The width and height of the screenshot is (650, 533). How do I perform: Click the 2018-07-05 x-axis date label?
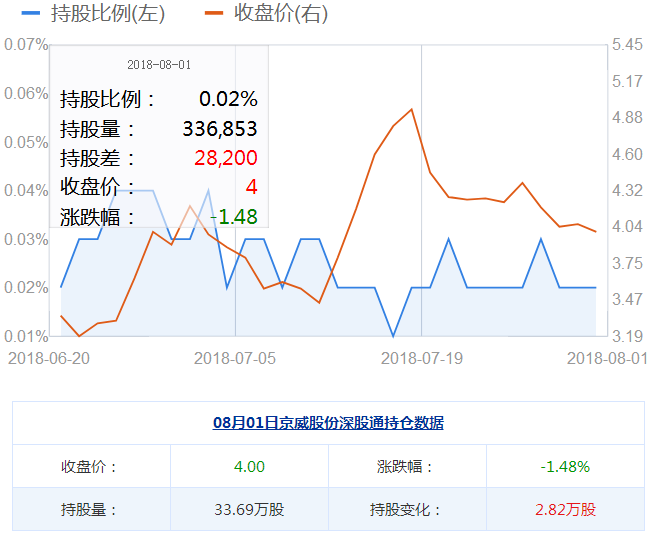(235, 359)
